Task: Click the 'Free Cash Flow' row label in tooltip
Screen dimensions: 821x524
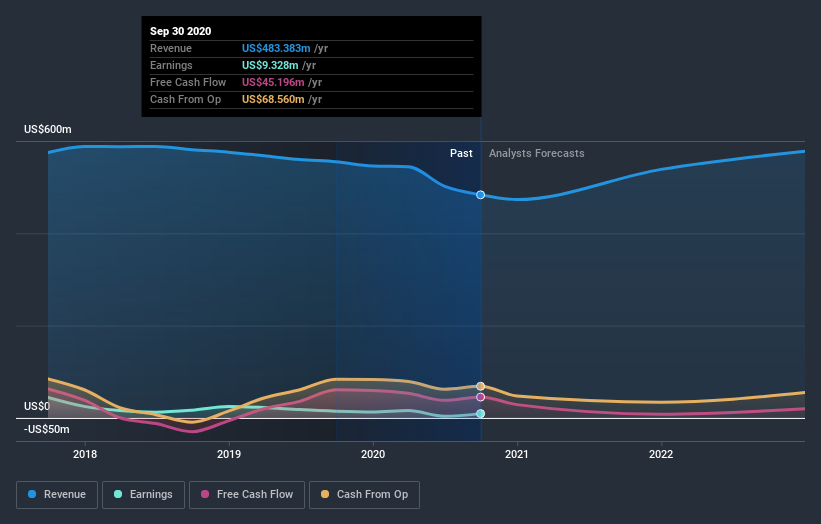Action: pyautogui.click(x=188, y=82)
